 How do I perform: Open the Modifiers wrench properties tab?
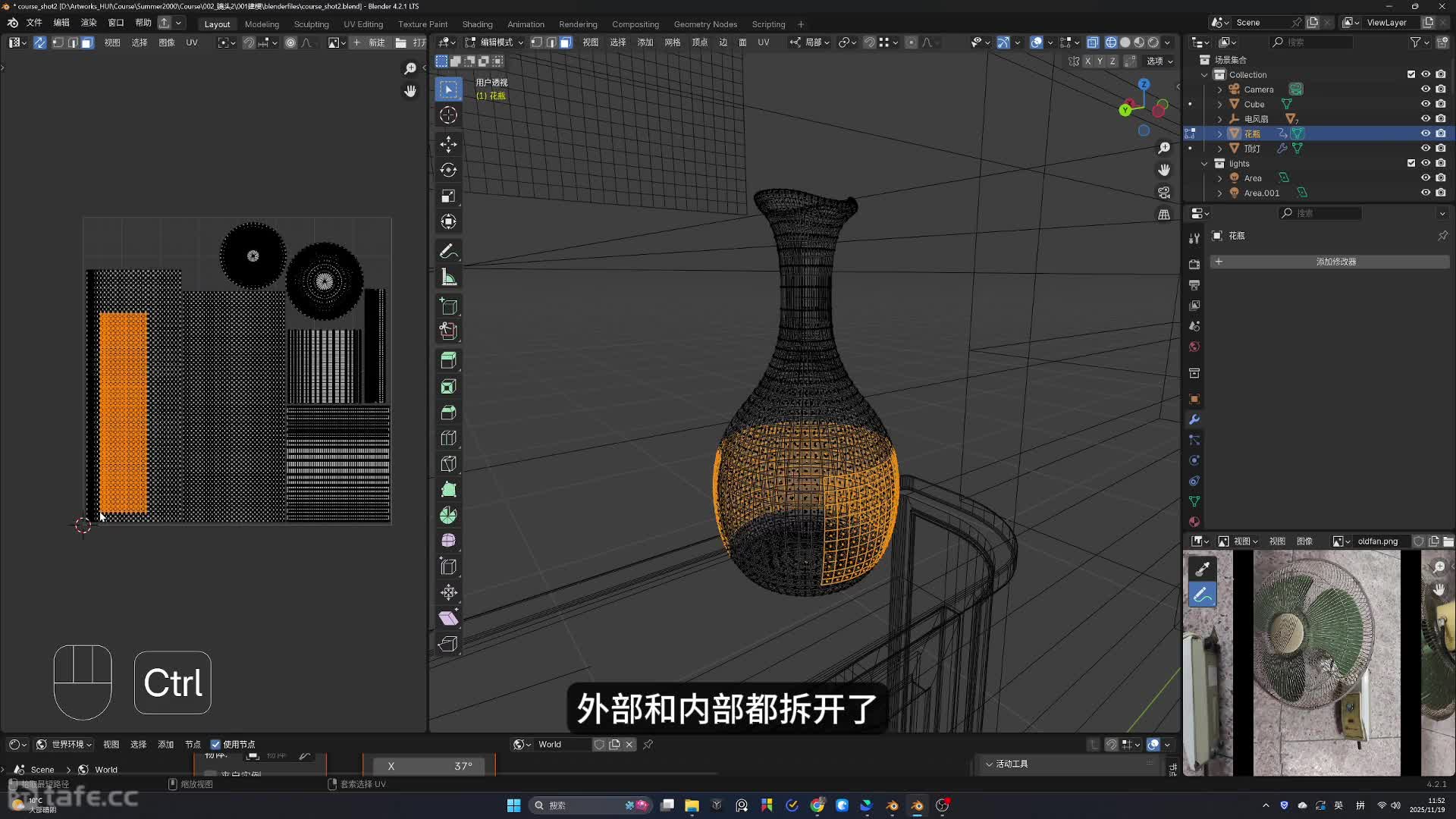[1194, 419]
